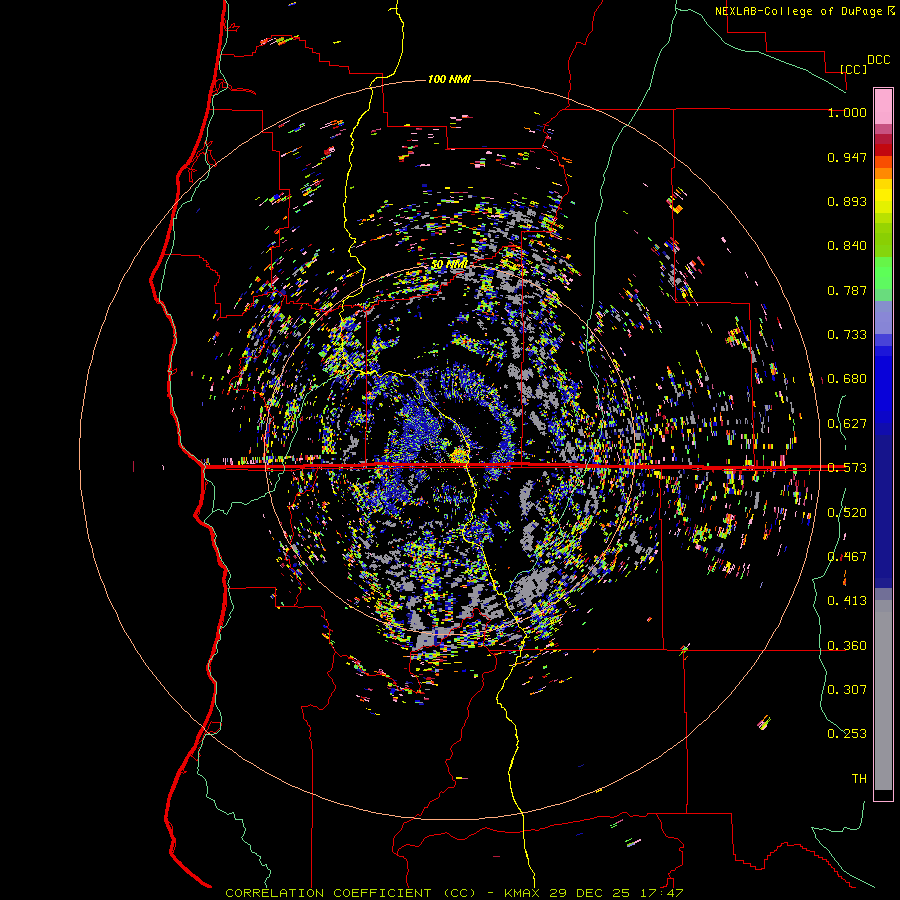Viewport: 900px width, 900px height.
Task: Click the 0.307 scale value
Action: point(847,690)
